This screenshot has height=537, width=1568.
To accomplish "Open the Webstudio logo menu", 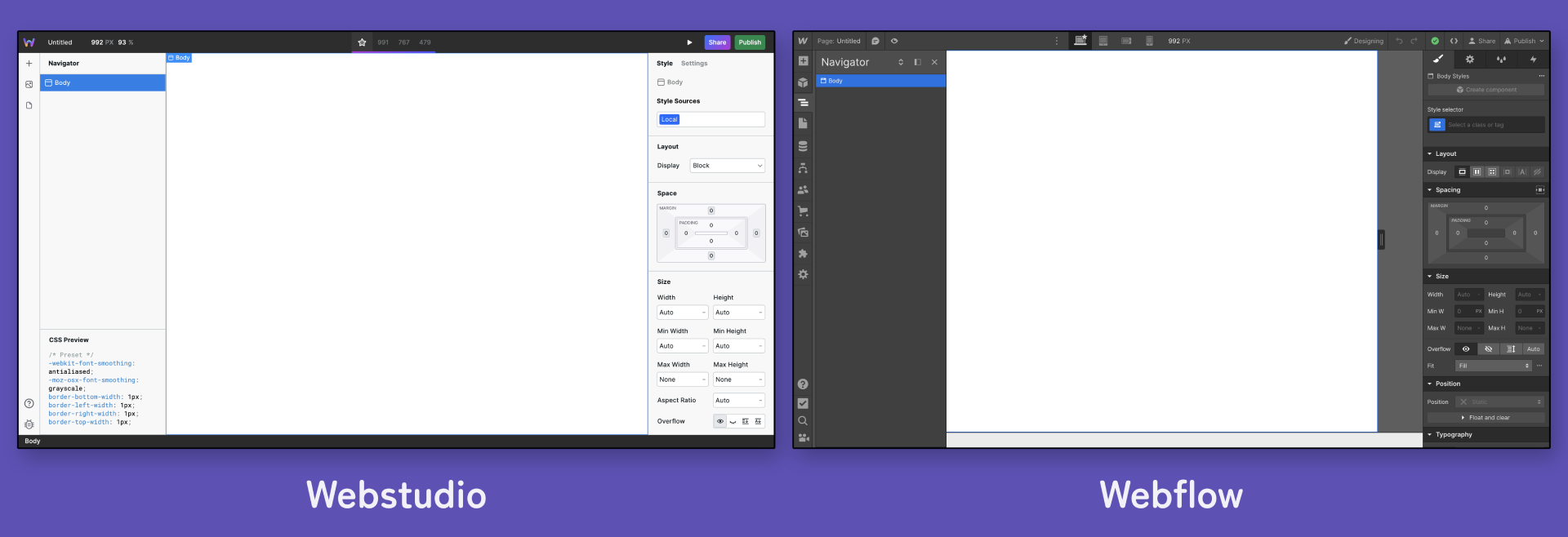I will pos(29,42).
